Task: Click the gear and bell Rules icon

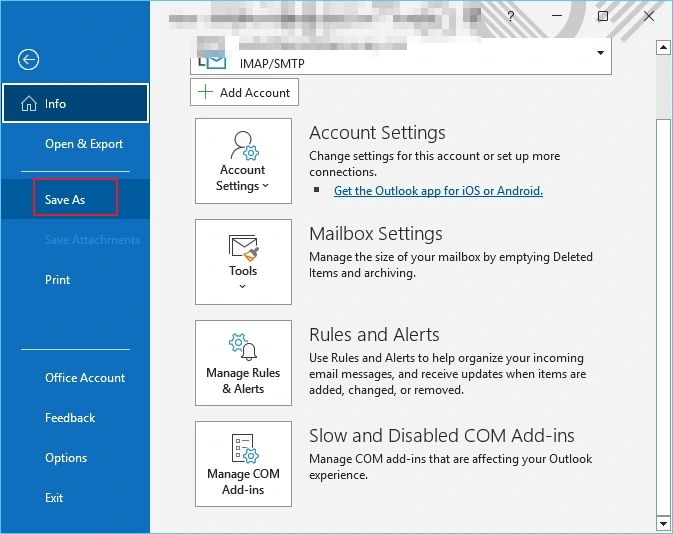Action: tap(243, 346)
